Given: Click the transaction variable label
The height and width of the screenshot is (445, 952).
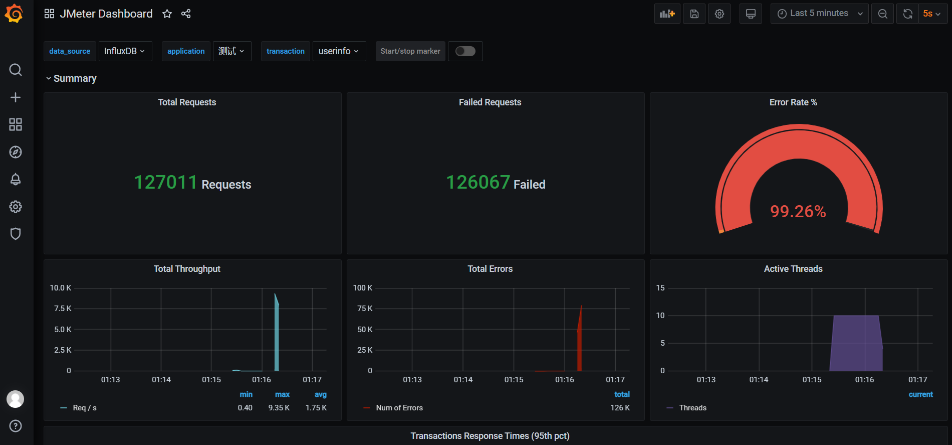Looking at the screenshot, I should tap(285, 51).
